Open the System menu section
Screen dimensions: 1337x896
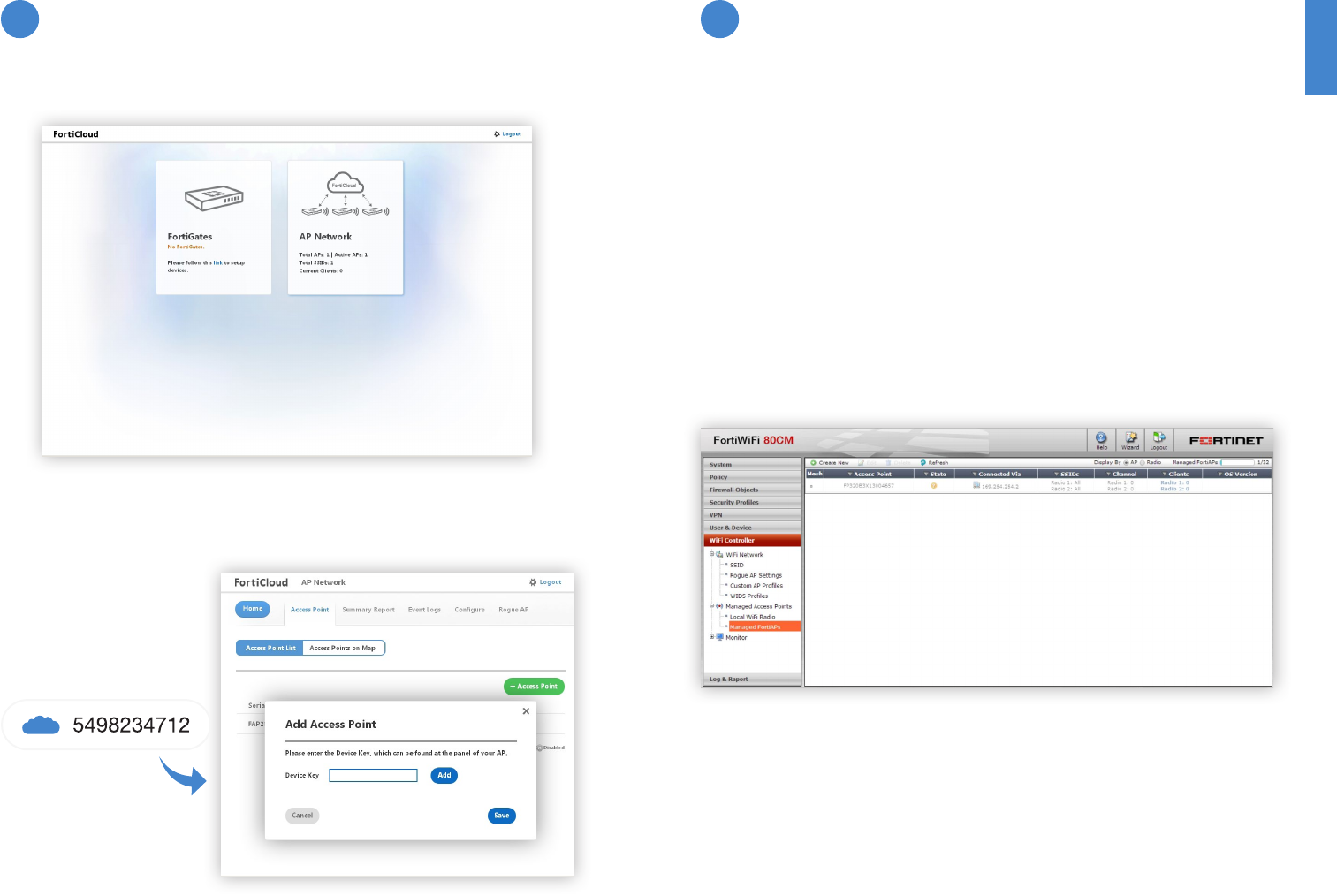[x=753, y=464]
